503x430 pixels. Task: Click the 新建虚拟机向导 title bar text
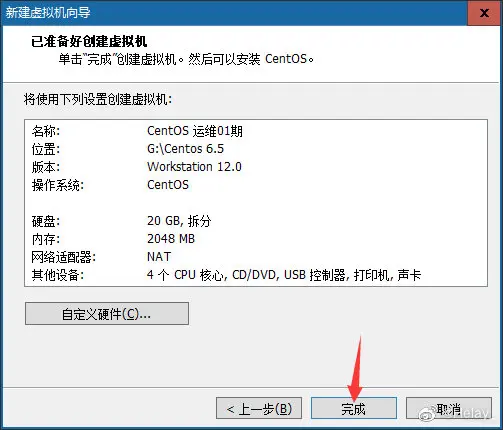[48, 13]
